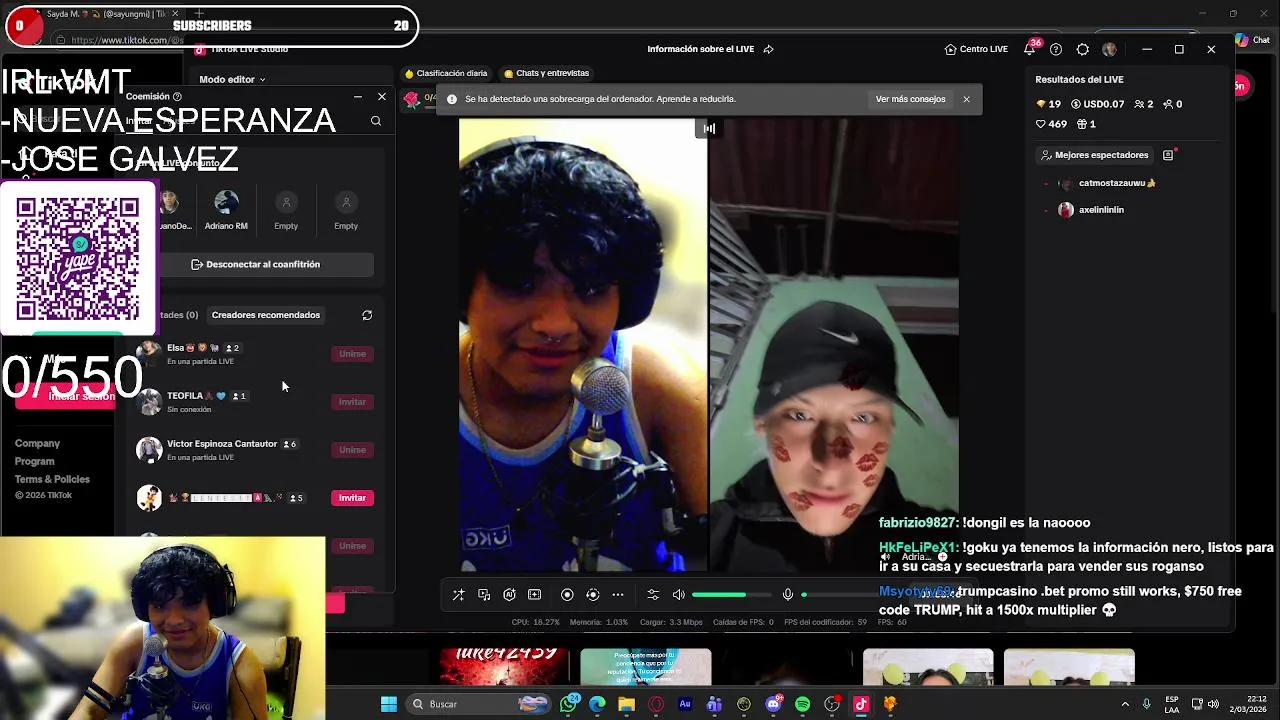Expand the Modo editor dropdown

[x=232, y=79]
